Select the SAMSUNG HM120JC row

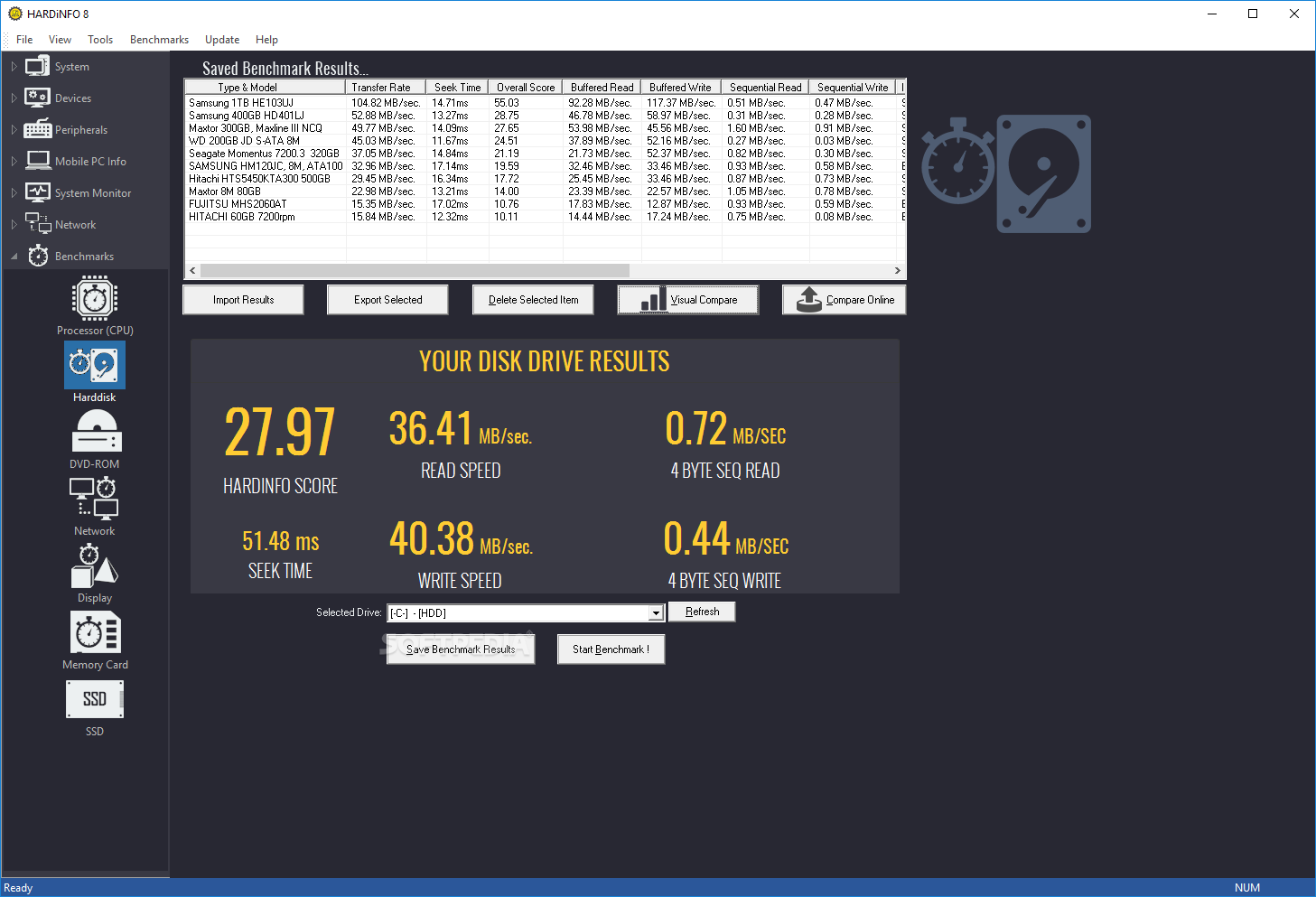click(545, 166)
